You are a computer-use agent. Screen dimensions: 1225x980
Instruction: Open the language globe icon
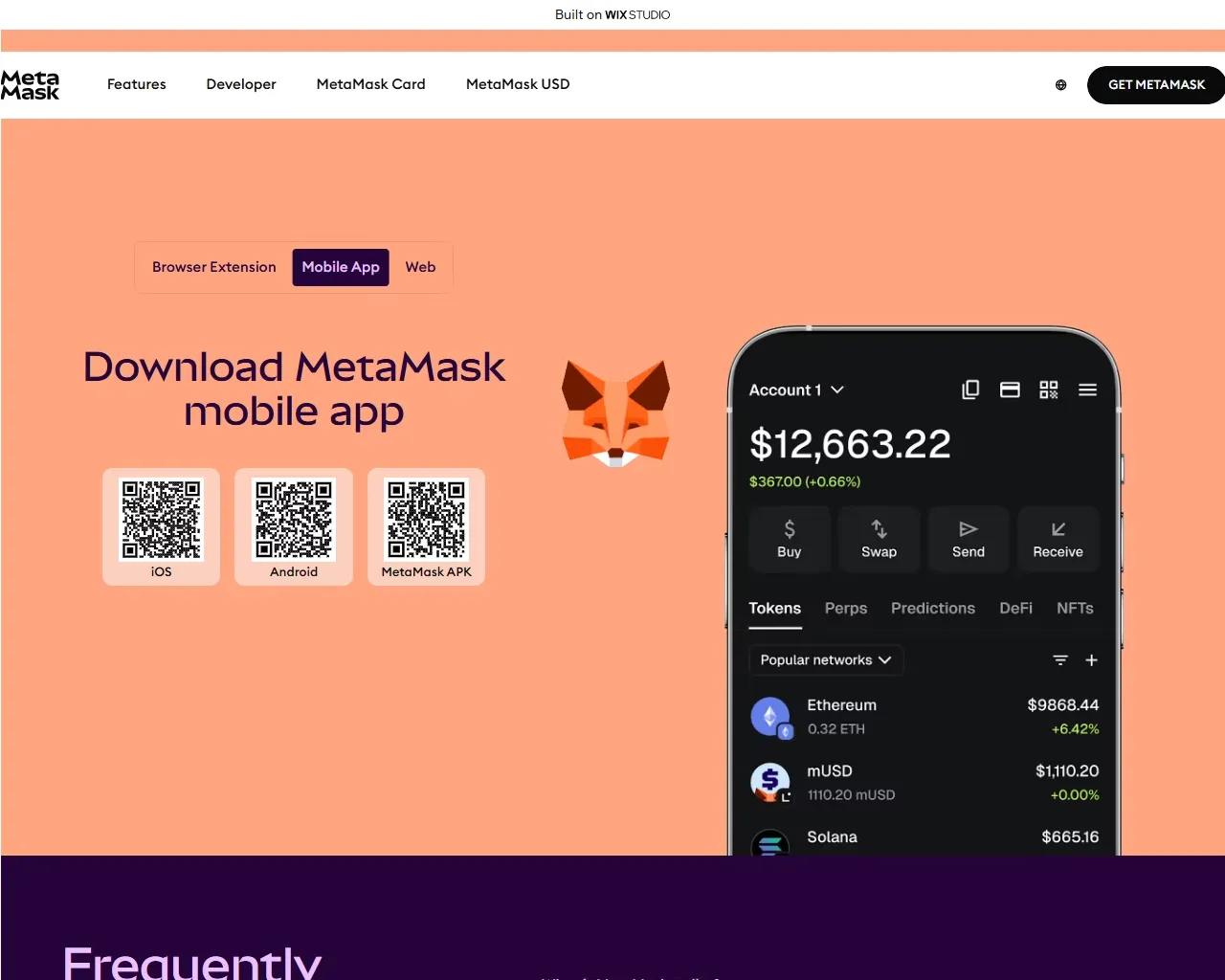[1060, 85]
